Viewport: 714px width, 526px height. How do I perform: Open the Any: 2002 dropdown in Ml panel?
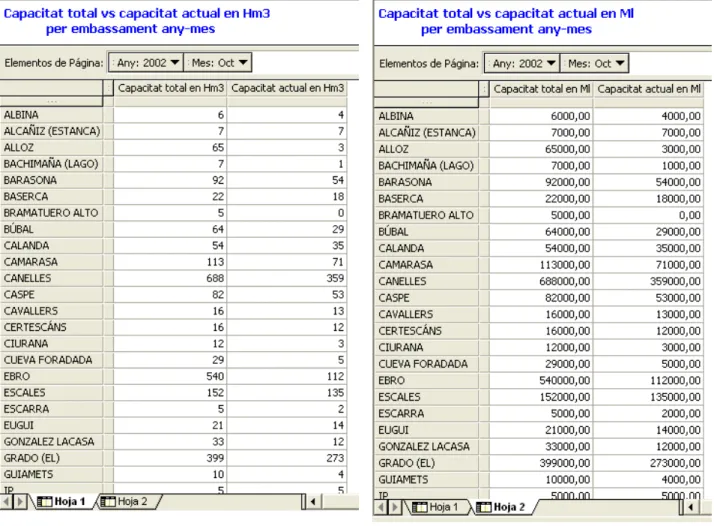coord(522,63)
